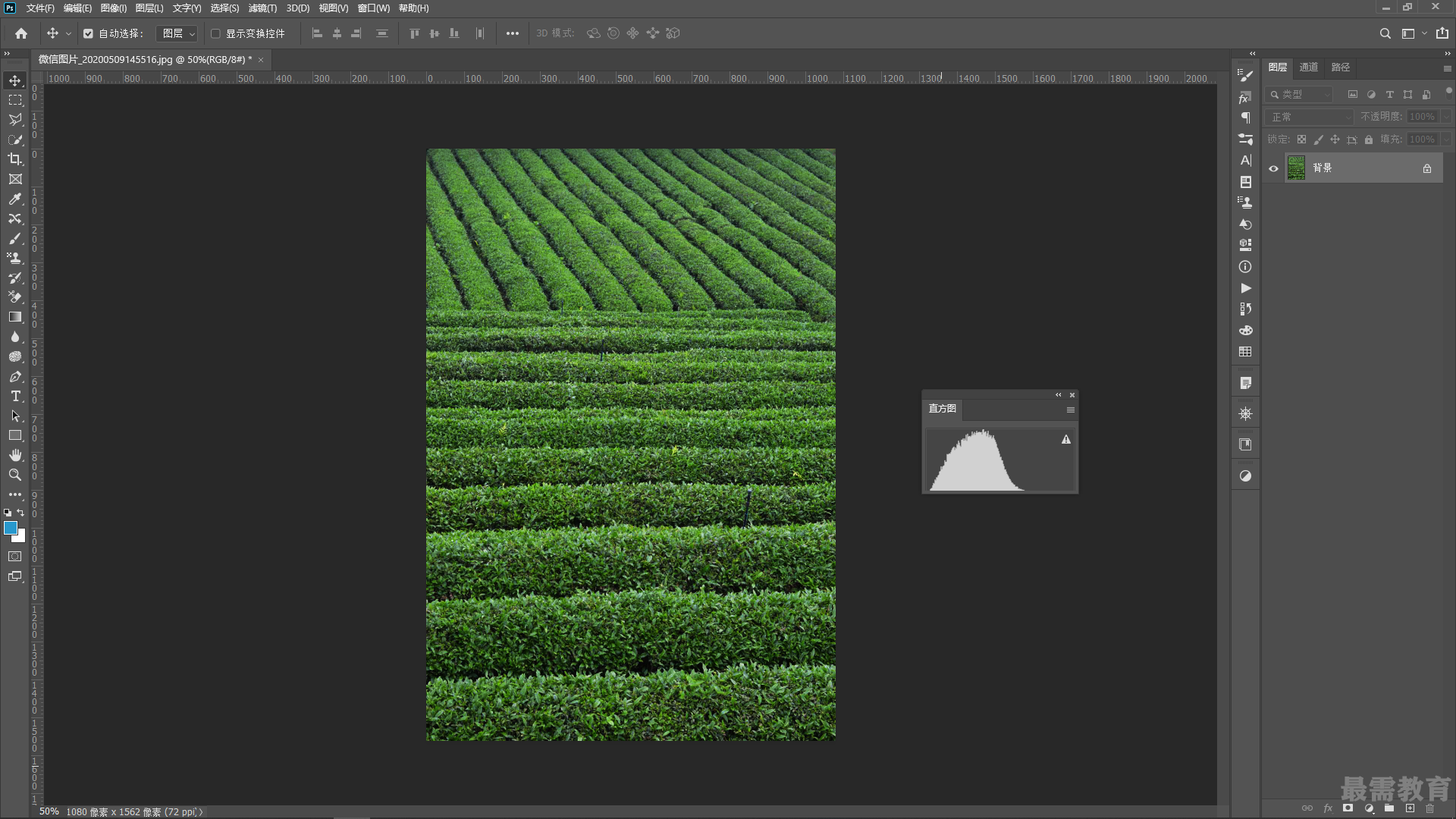Viewport: 1456px width, 819px height.
Task: Open the fill 填充 dropdown arrow
Action: [1446, 140]
